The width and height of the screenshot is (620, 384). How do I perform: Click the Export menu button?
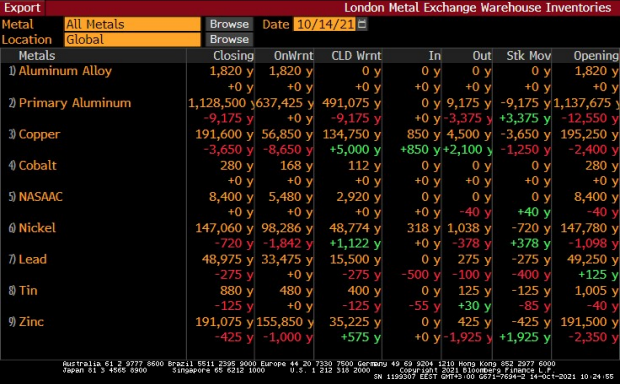point(22,8)
